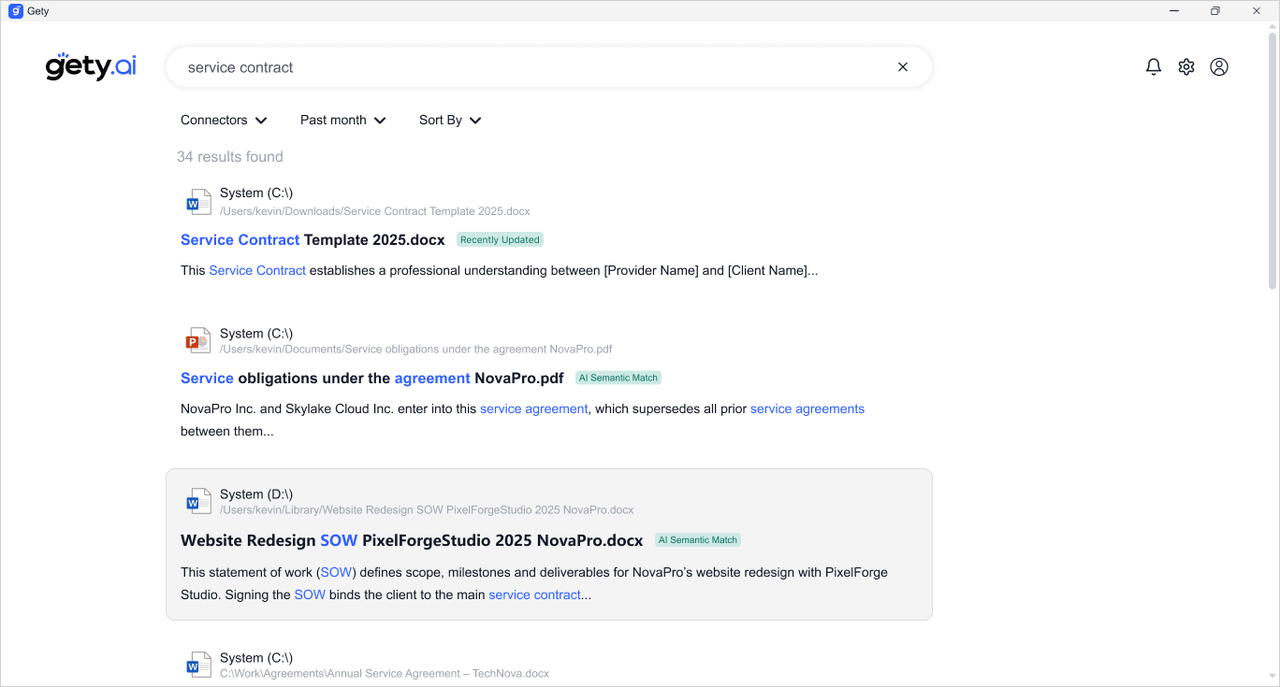The height and width of the screenshot is (687, 1280).
Task: Click the gety.ai logo
Action: click(x=91, y=67)
